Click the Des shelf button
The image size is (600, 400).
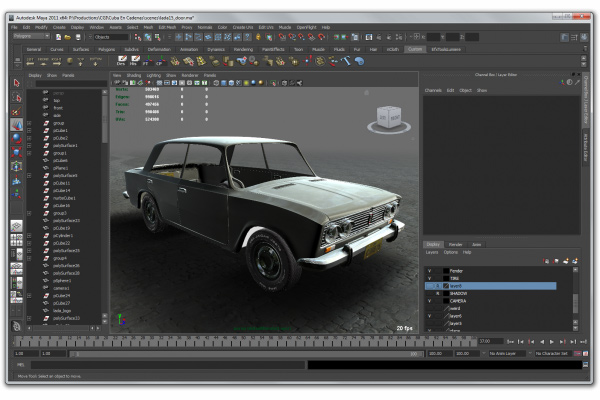(x=122, y=60)
